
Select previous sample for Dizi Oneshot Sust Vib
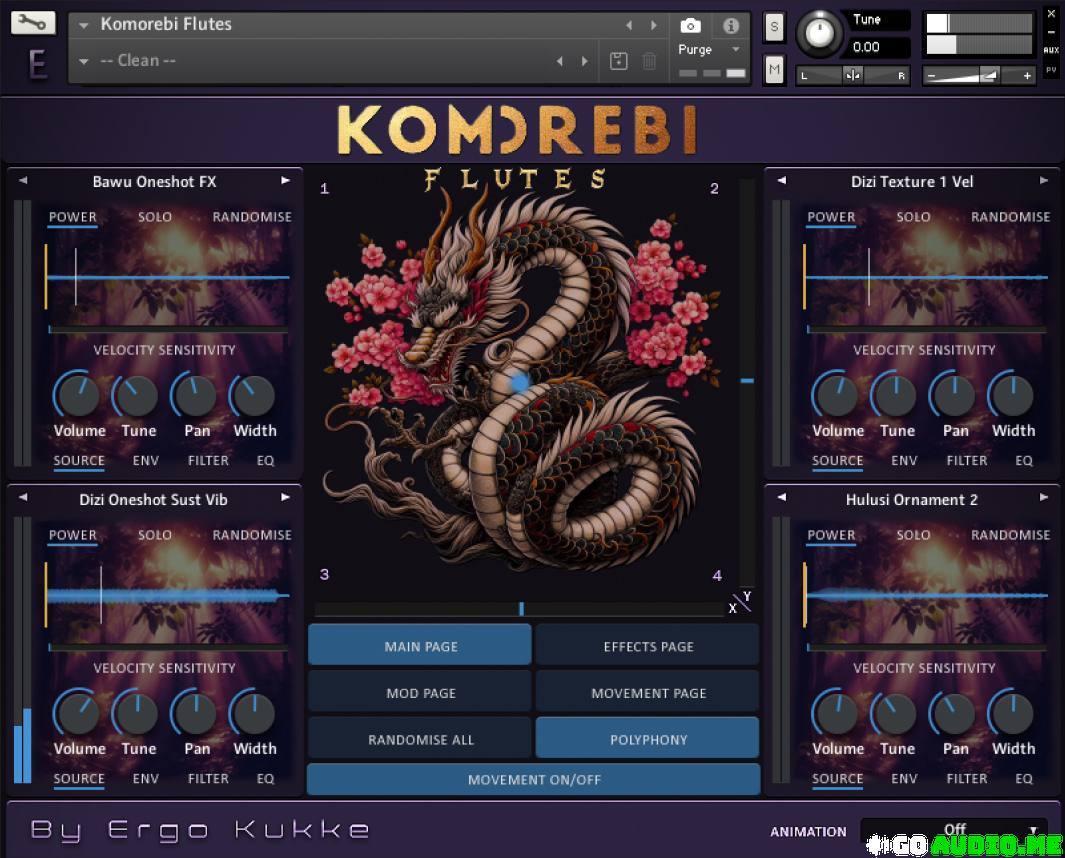(23, 497)
